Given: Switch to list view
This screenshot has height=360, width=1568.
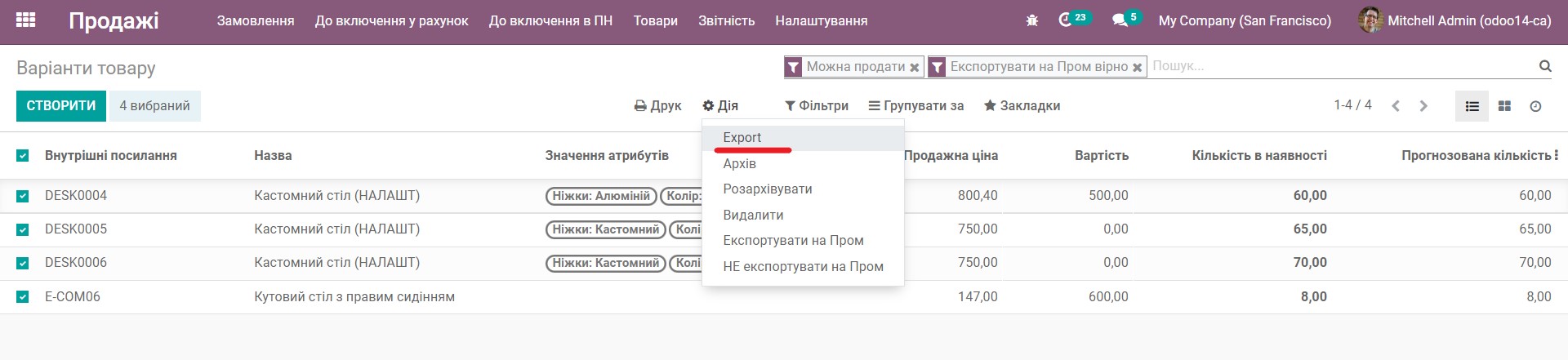Looking at the screenshot, I should [x=1472, y=106].
